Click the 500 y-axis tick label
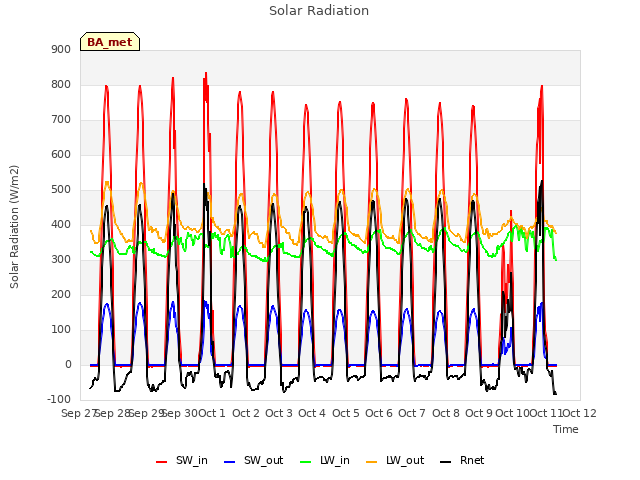 pos(61,189)
